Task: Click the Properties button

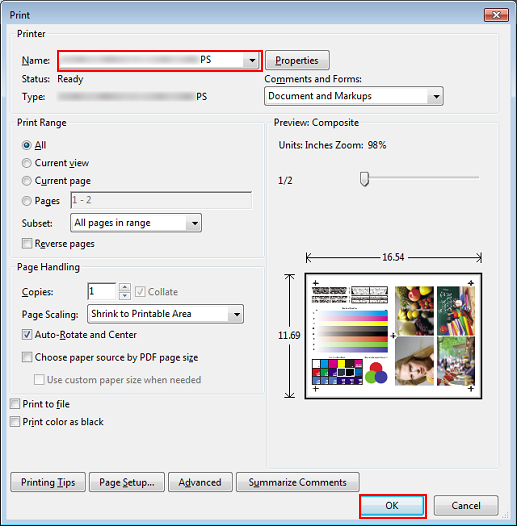Action: click(x=297, y=60)
